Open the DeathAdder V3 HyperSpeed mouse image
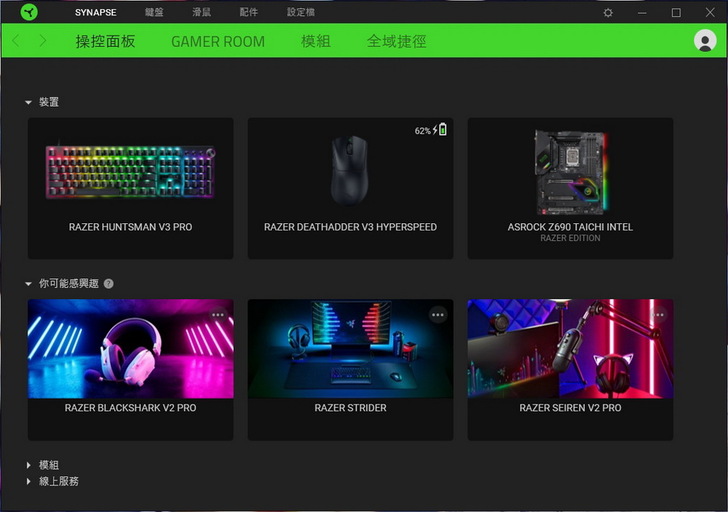This screenshot has height=512, width=728. (350, 170)
